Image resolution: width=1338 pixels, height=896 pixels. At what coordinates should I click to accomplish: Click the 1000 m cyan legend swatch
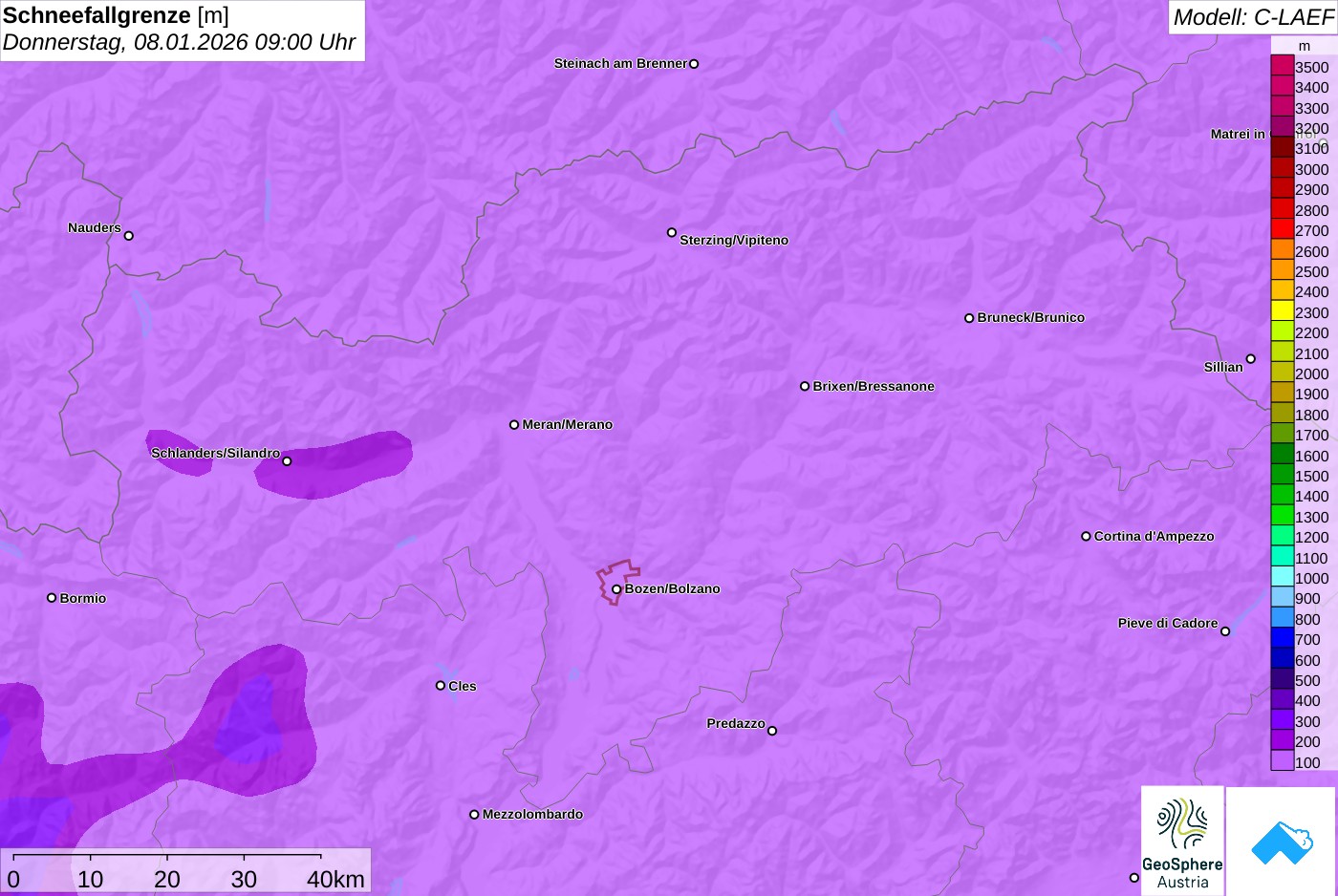point(1283,577)
